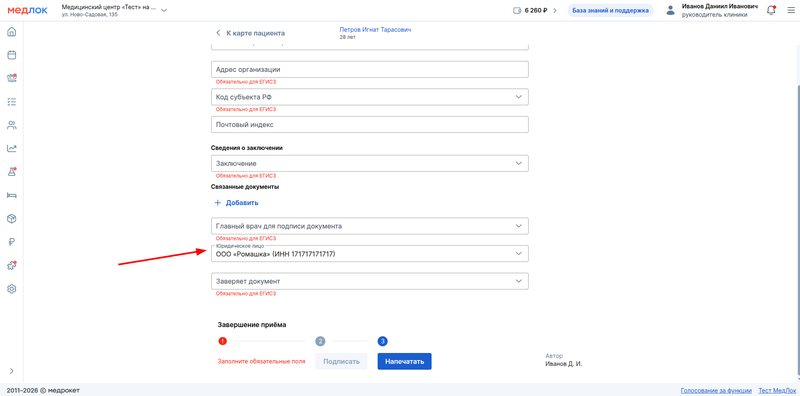Image resolution: width=800 pixels, height=396 pixels.
Task: Click the user avatar icon
Action: 670,11
